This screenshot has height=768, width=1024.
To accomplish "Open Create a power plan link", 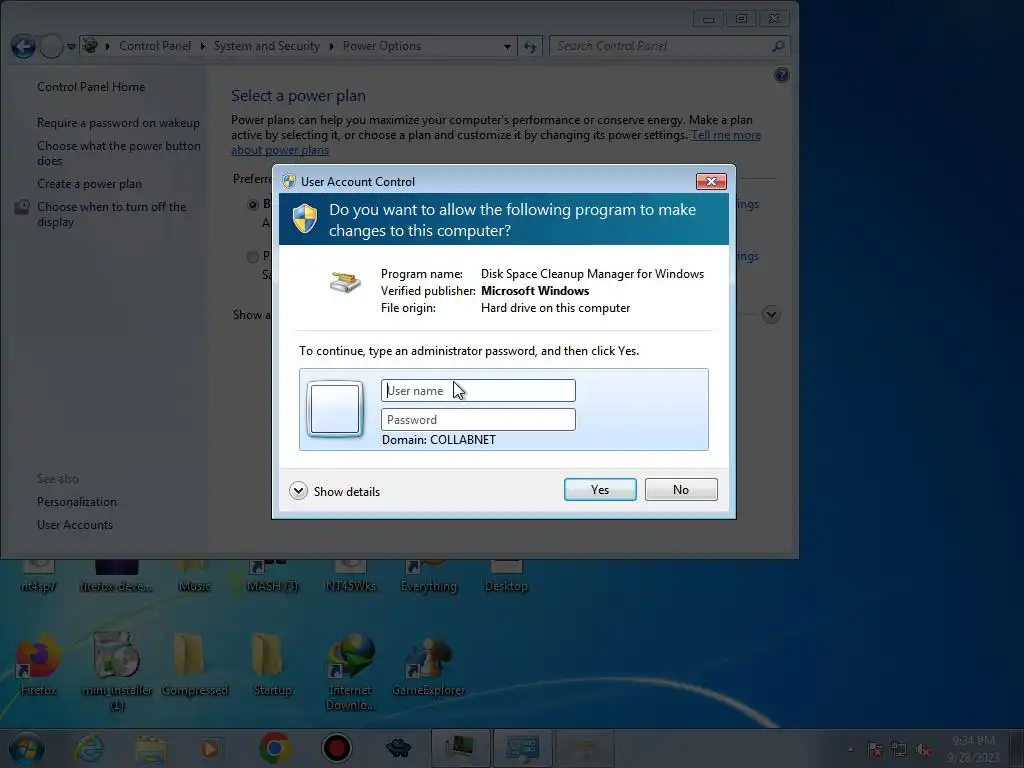I will click(89, 184).
